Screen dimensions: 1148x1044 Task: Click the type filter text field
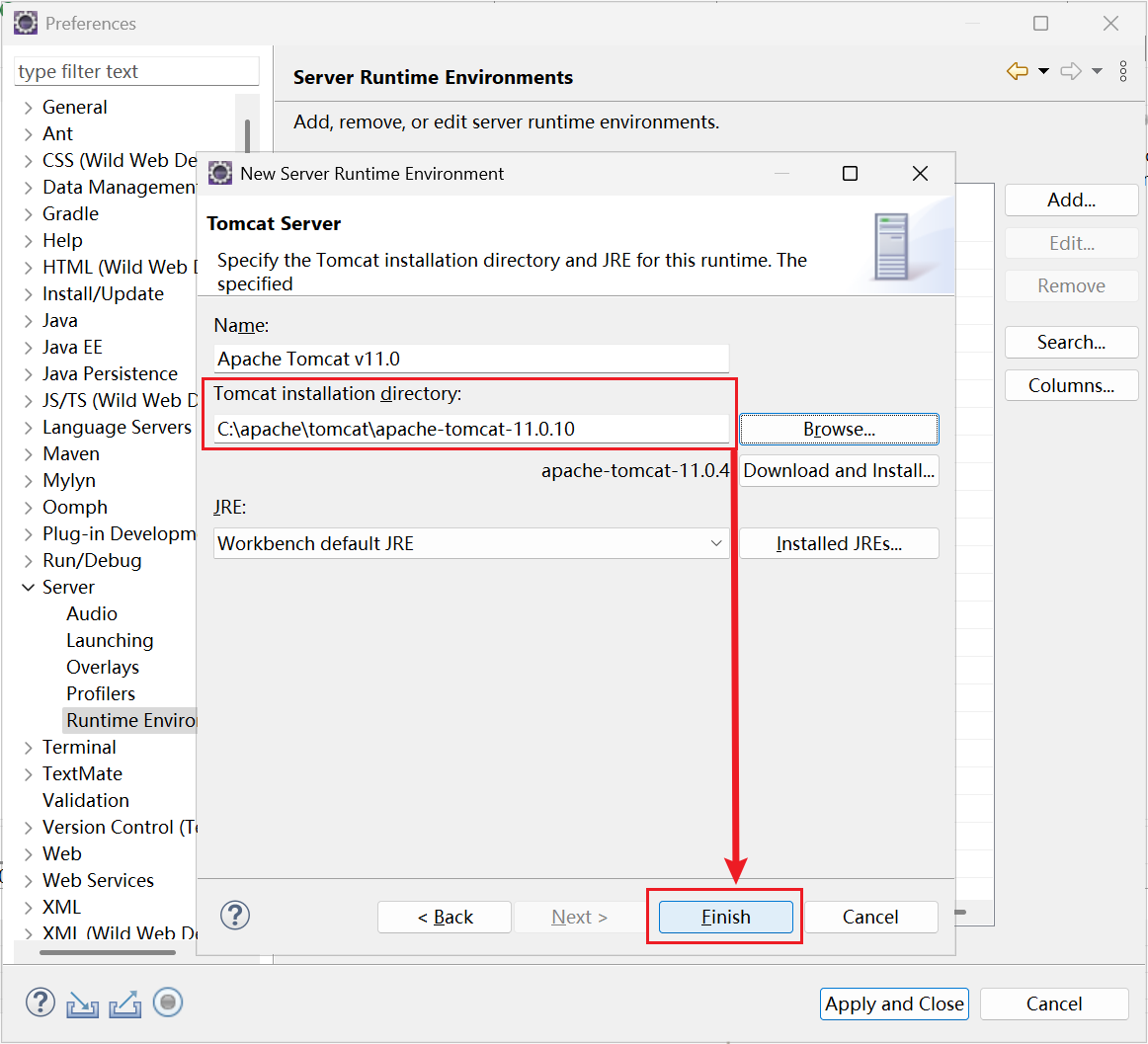point(137,71)
